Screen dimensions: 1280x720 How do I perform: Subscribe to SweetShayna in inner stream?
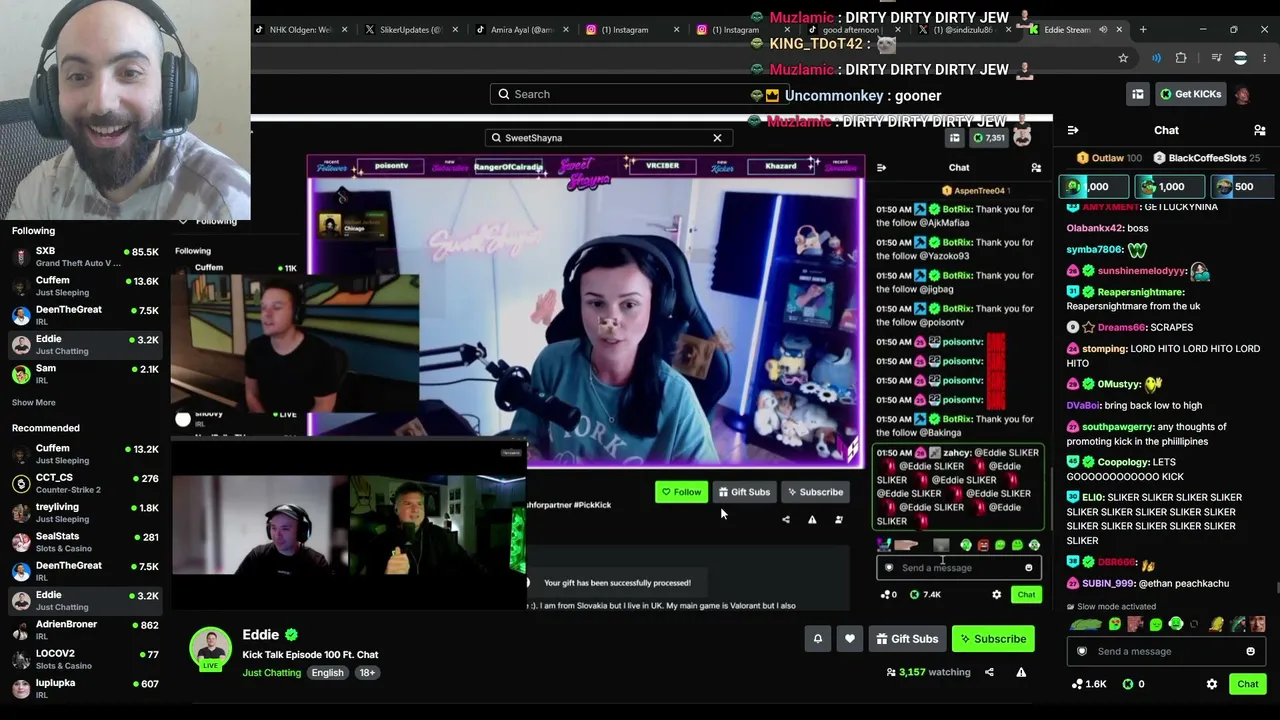coord(815,492)
